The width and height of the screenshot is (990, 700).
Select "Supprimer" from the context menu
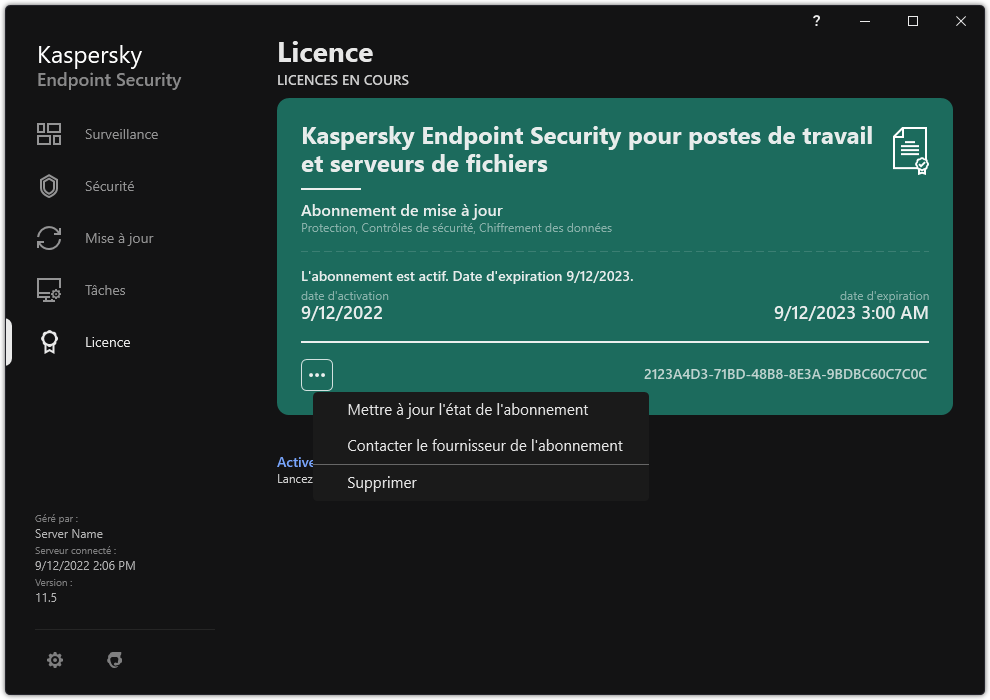pyautogui.click(x=381, y=482)
